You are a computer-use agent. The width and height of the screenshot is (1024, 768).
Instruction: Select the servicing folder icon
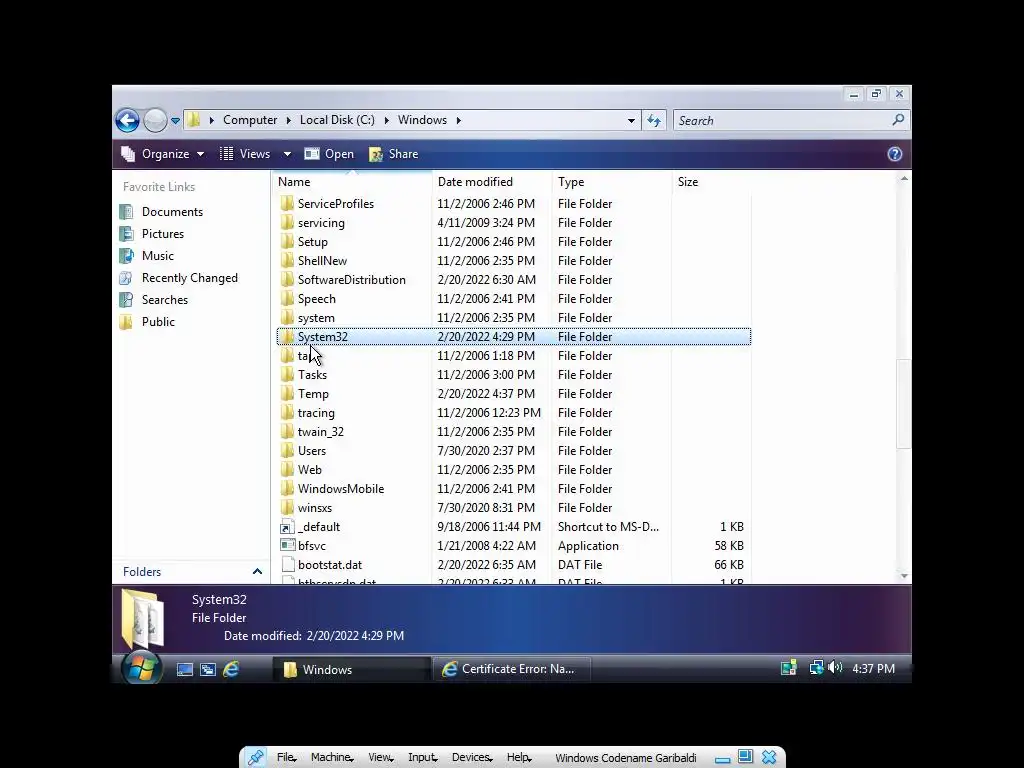point(287,222)
